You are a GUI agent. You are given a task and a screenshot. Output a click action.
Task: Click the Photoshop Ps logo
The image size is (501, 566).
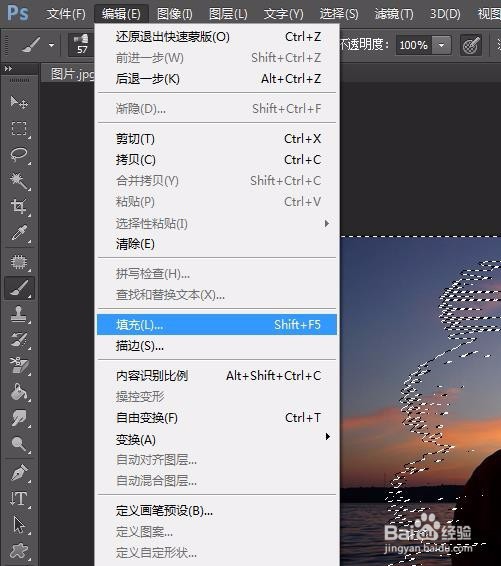(18, 13)
